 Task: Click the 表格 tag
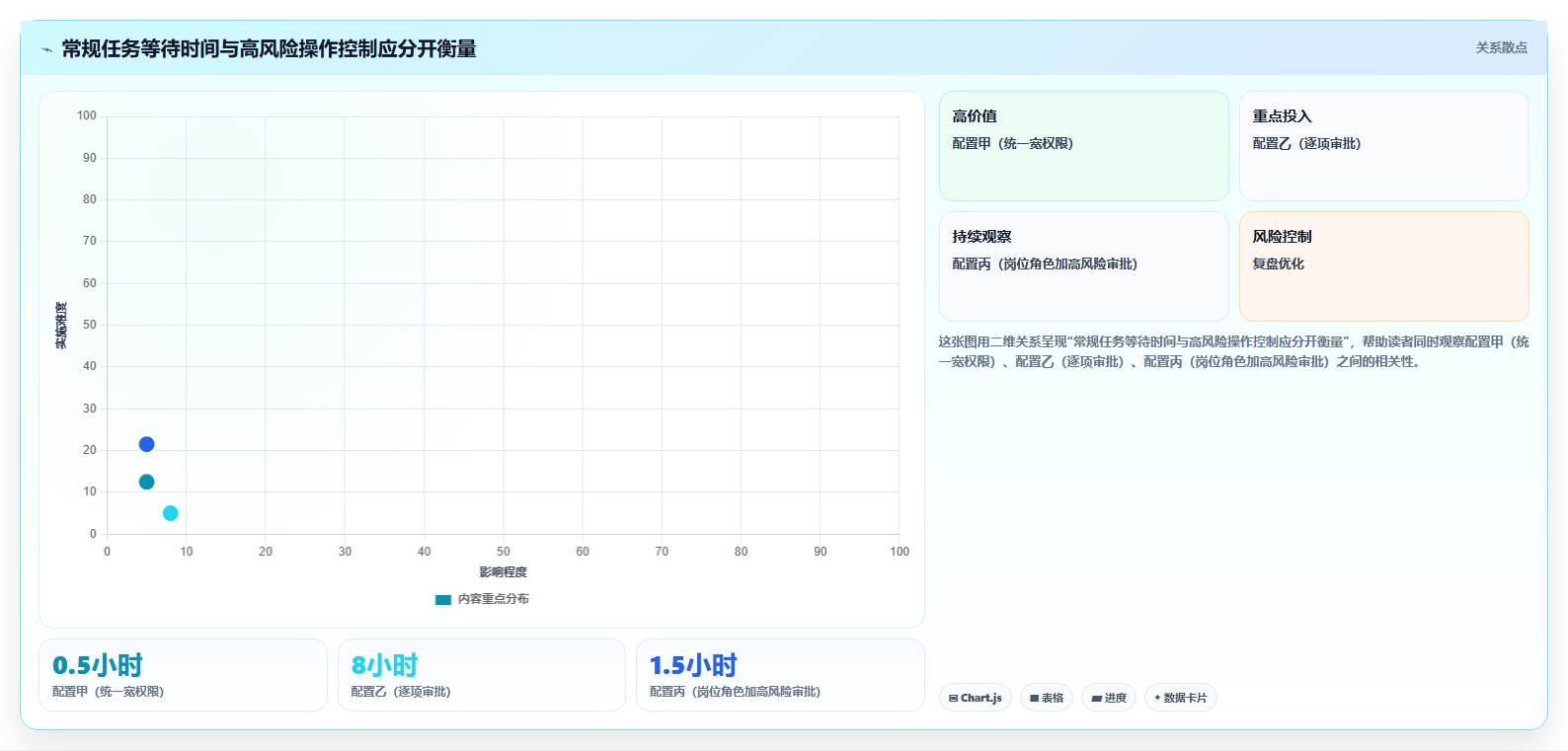(1047, 698)
